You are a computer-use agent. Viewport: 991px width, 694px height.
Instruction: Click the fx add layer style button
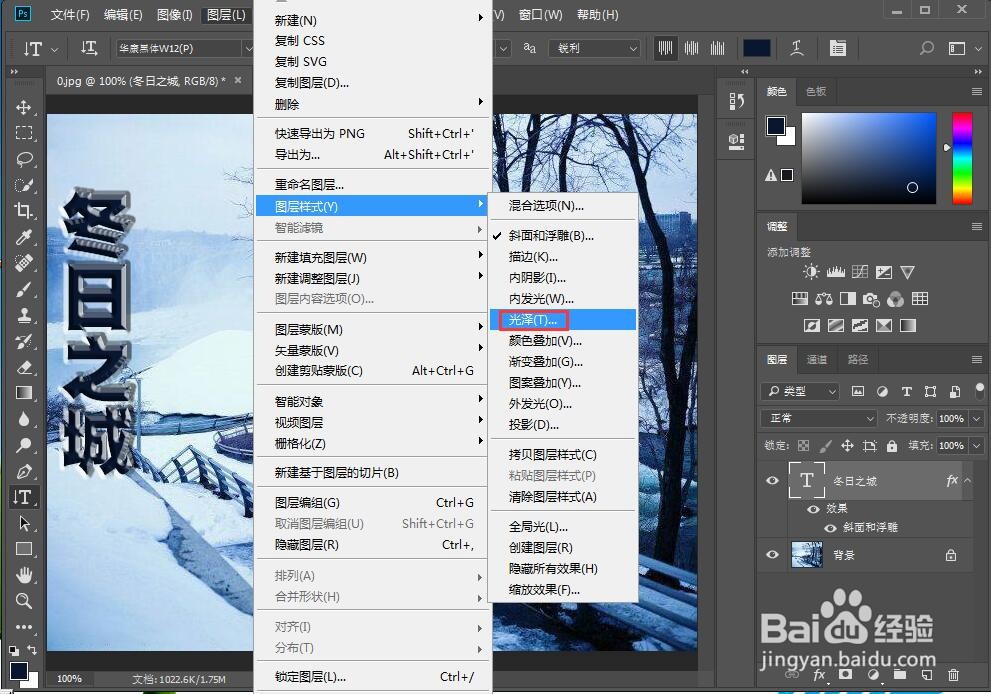(819, 676)
